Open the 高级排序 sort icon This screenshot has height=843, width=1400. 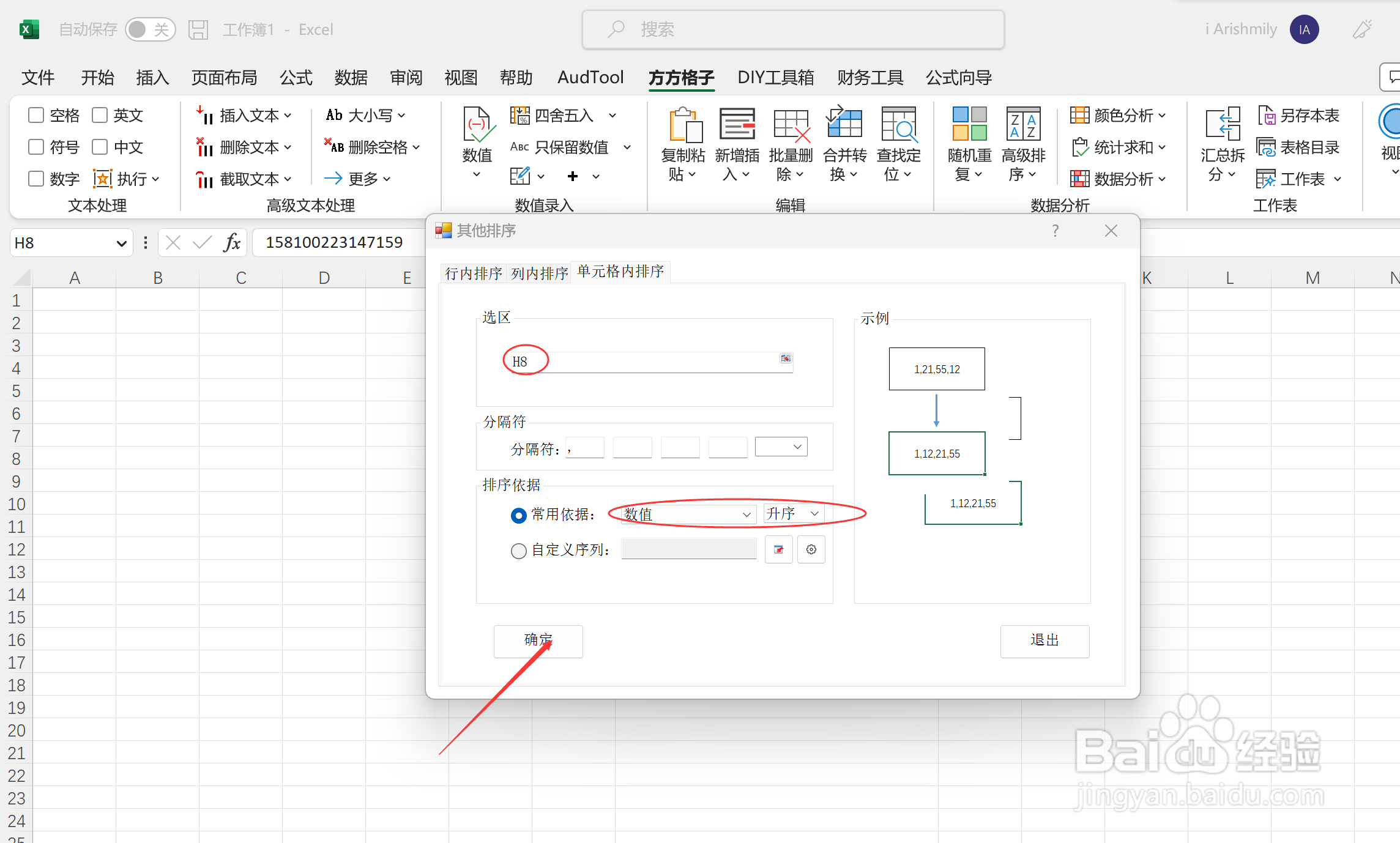1023,124
